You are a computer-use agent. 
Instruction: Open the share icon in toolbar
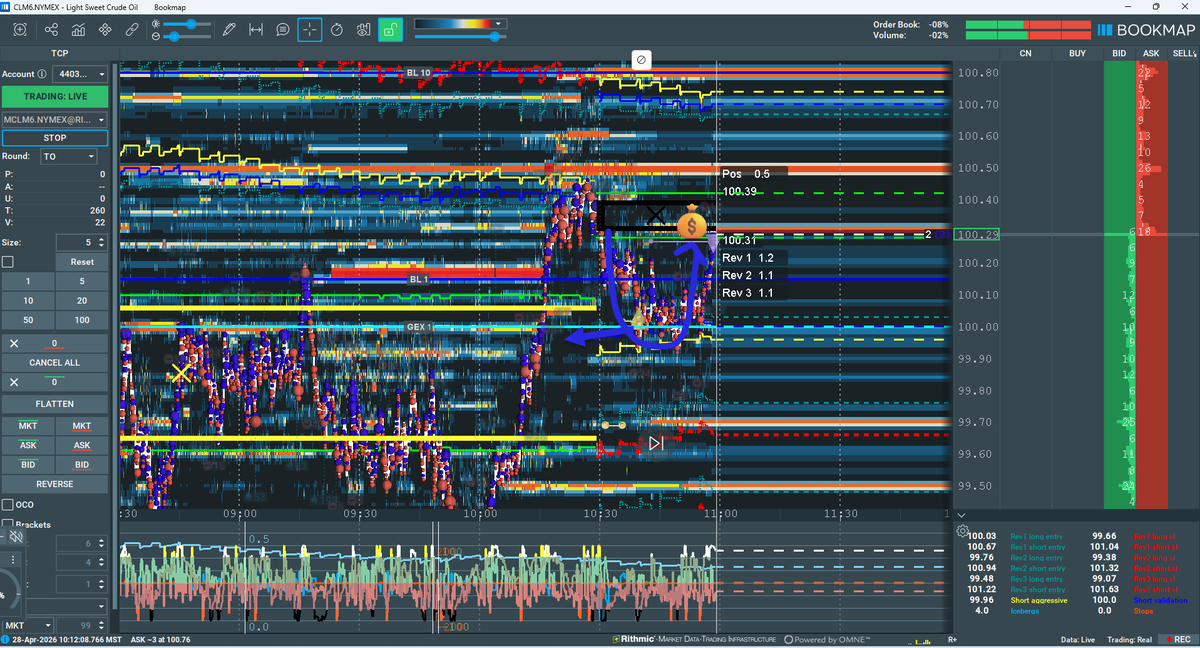click(x=52, y=30)
